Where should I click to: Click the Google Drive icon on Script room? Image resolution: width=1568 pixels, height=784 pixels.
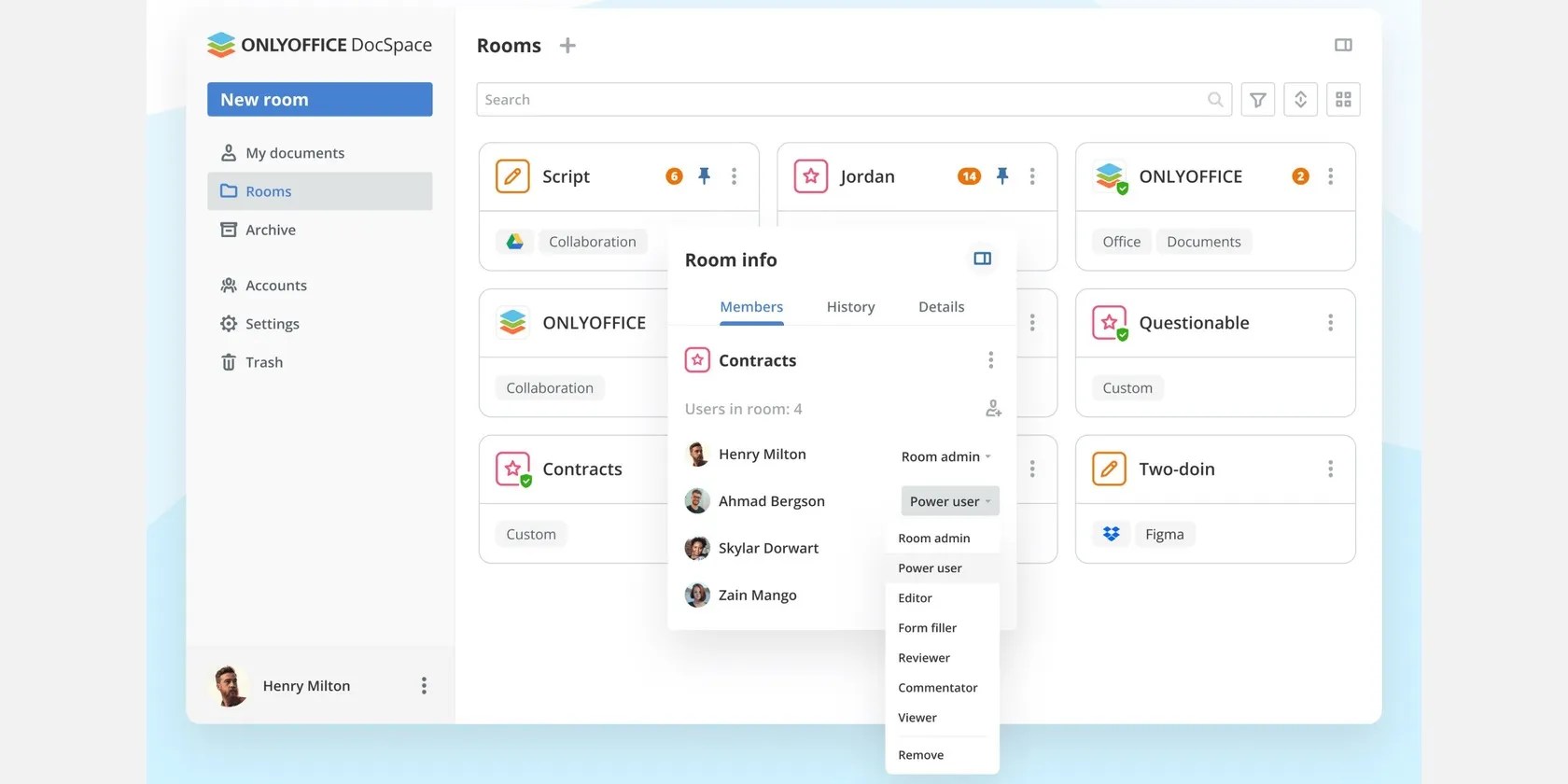514,242
